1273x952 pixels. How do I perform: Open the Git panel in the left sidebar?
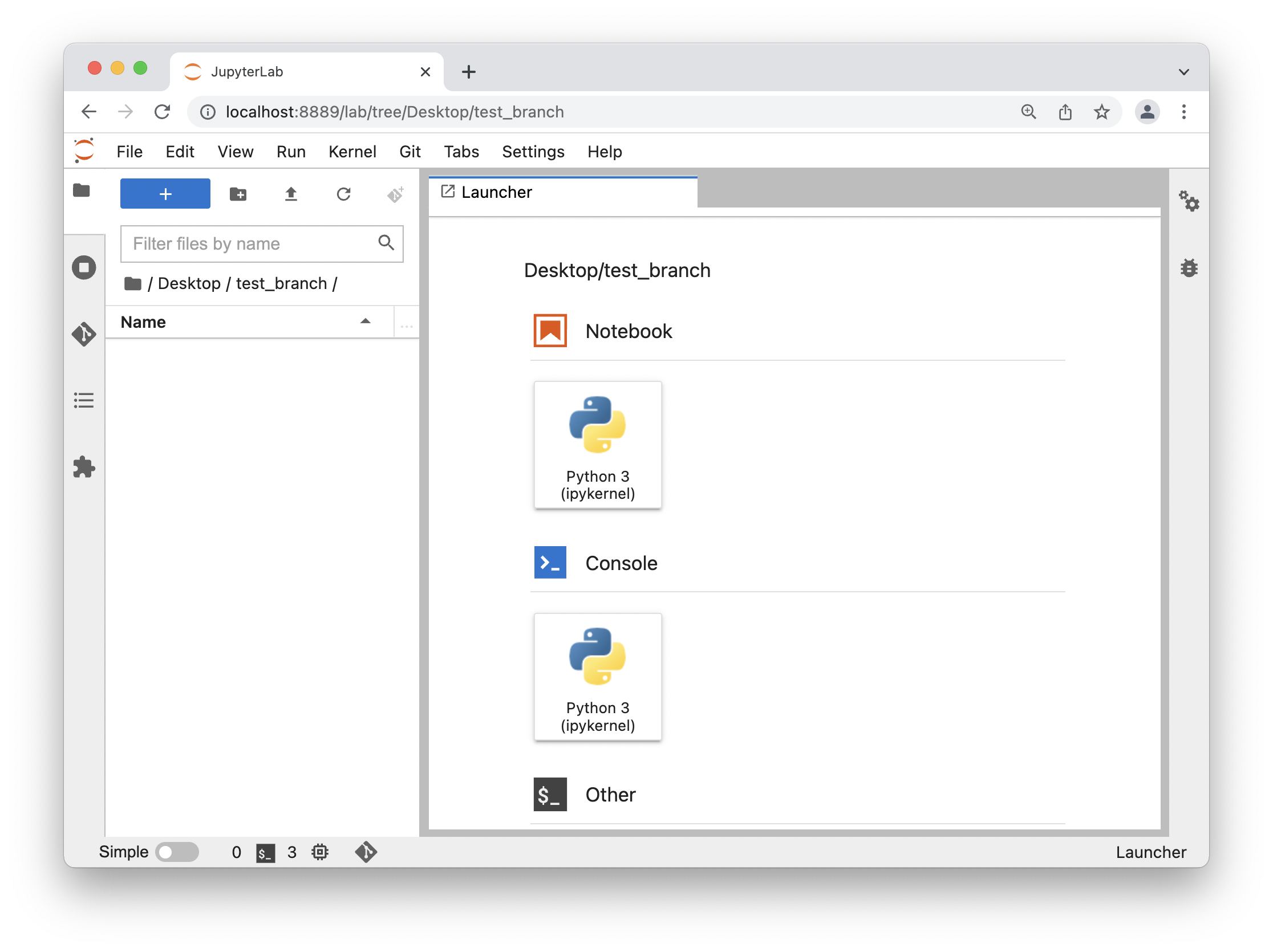[84, 334]
